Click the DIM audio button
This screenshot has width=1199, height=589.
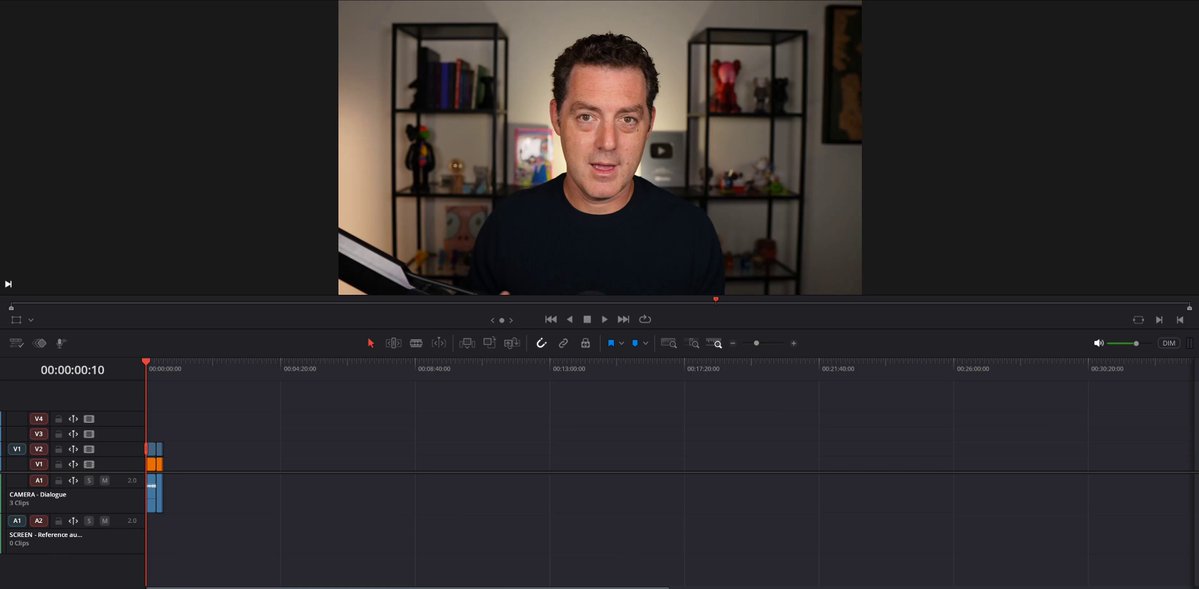click(1168, 343)
